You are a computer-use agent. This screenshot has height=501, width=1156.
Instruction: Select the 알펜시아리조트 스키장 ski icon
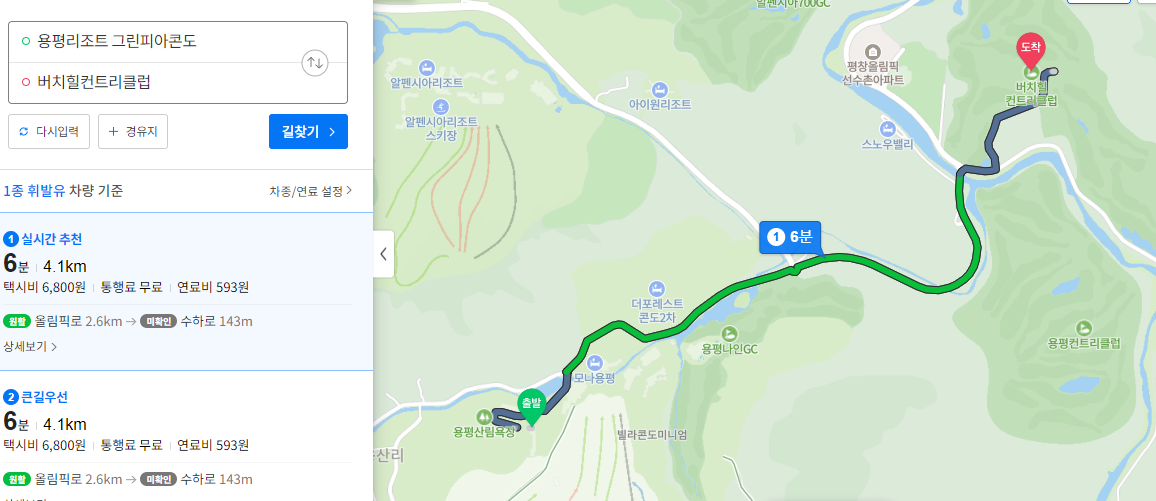pyautogui.click(x=441, y=105)
